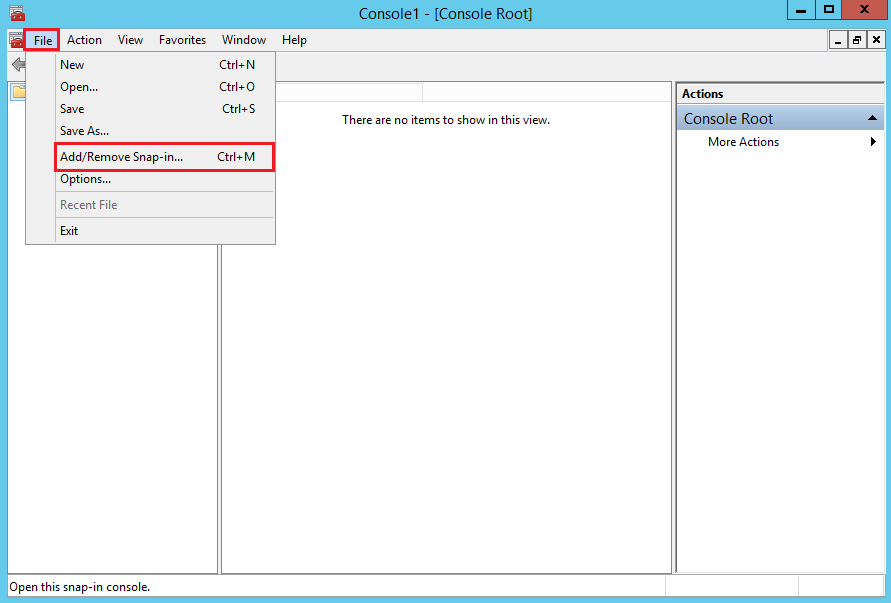Viewport: 891px width, 603px height.
Task: Expand the More Actions submenu arrow
Action: click(x=874, y=142)
